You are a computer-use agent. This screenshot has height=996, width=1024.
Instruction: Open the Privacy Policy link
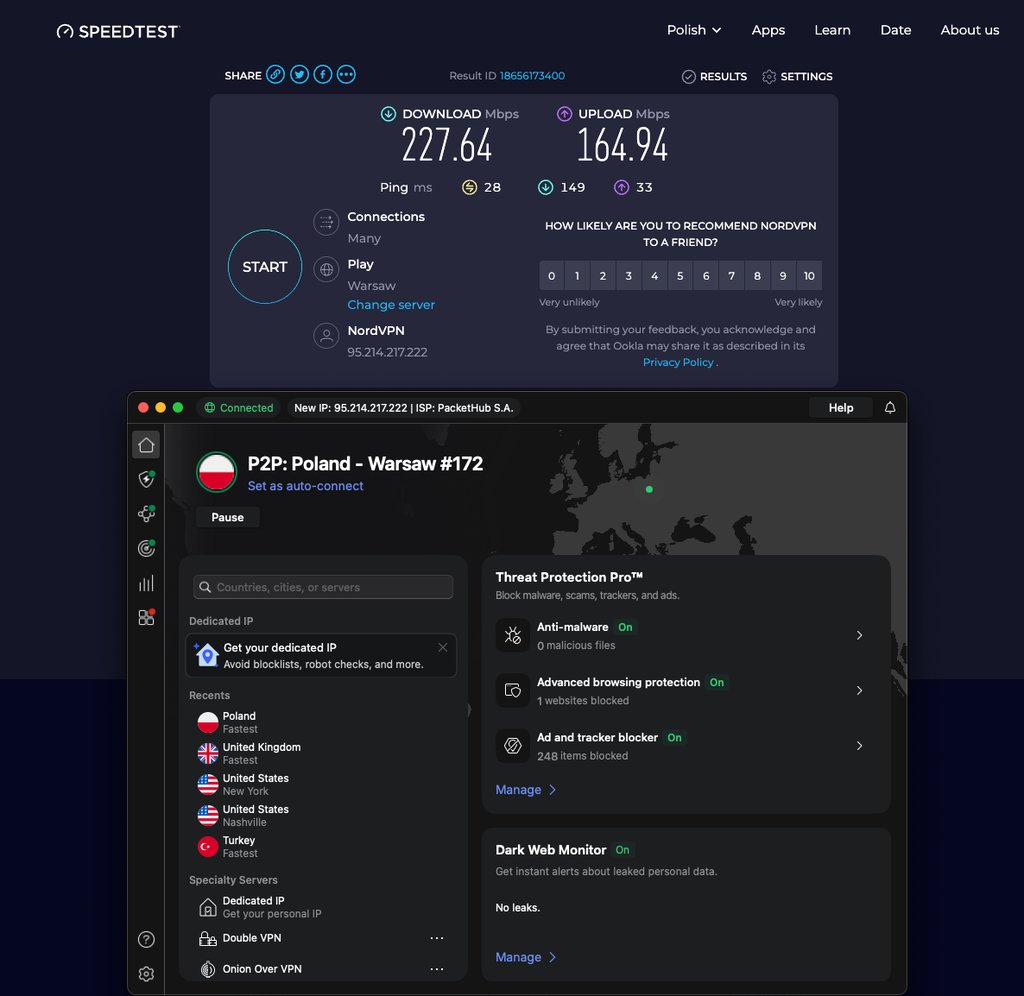(x=678, y=362)
